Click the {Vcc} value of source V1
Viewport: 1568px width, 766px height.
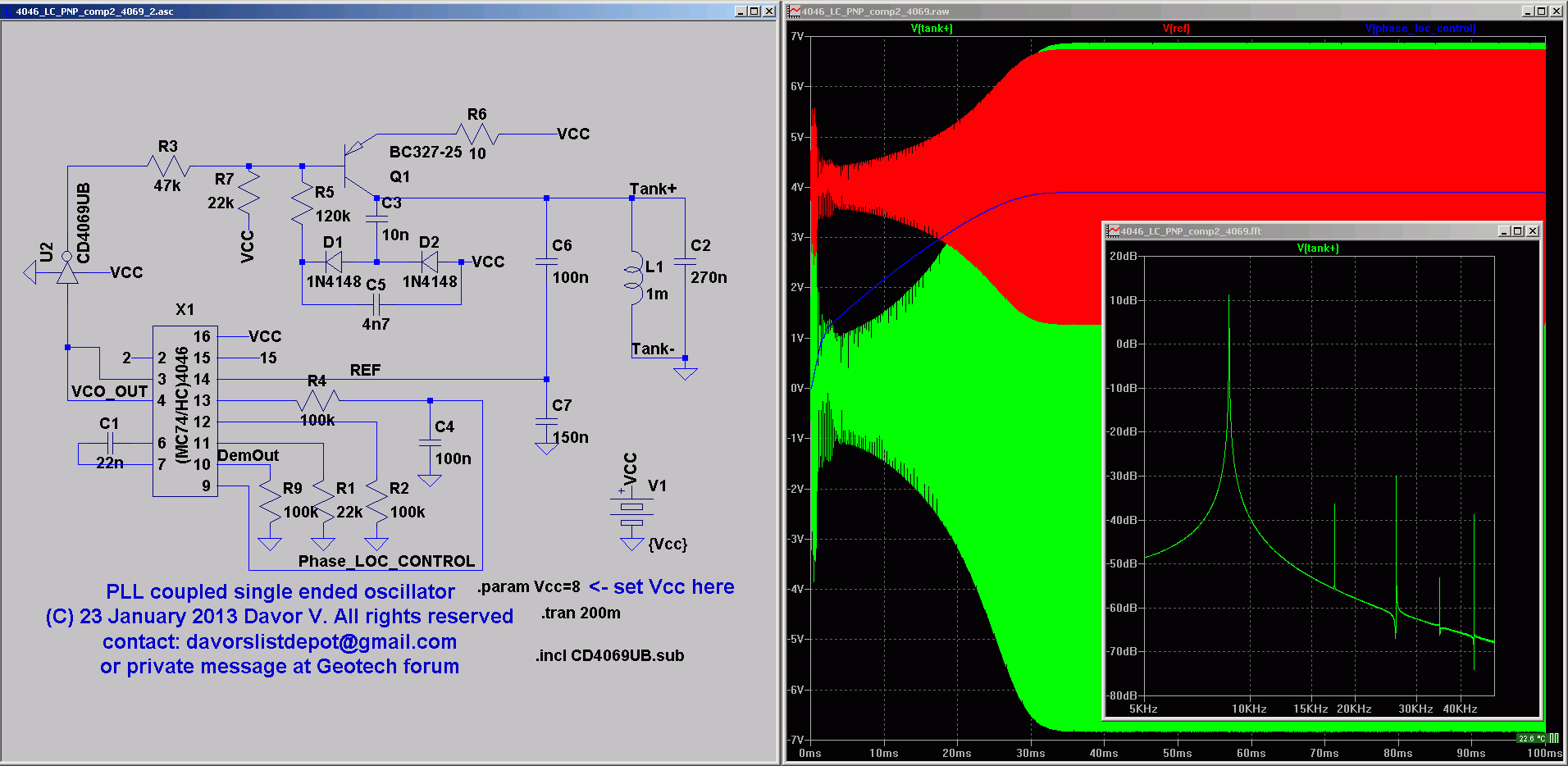pos(668,545)
